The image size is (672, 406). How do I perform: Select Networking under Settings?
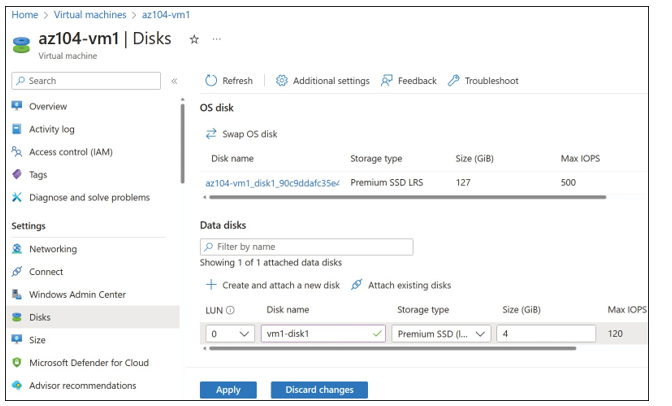tap(53, 249)
